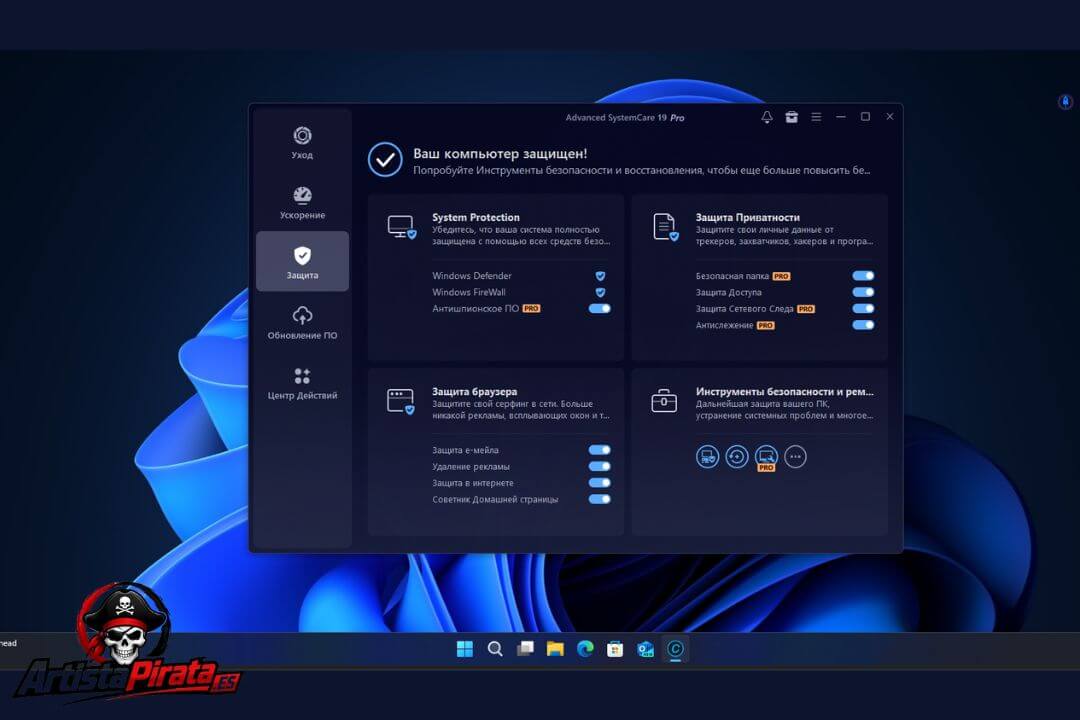This screenshot has height=720, width=1080.
Task: Click the round icon on desktop's right edge
Action: point(1065,102)
